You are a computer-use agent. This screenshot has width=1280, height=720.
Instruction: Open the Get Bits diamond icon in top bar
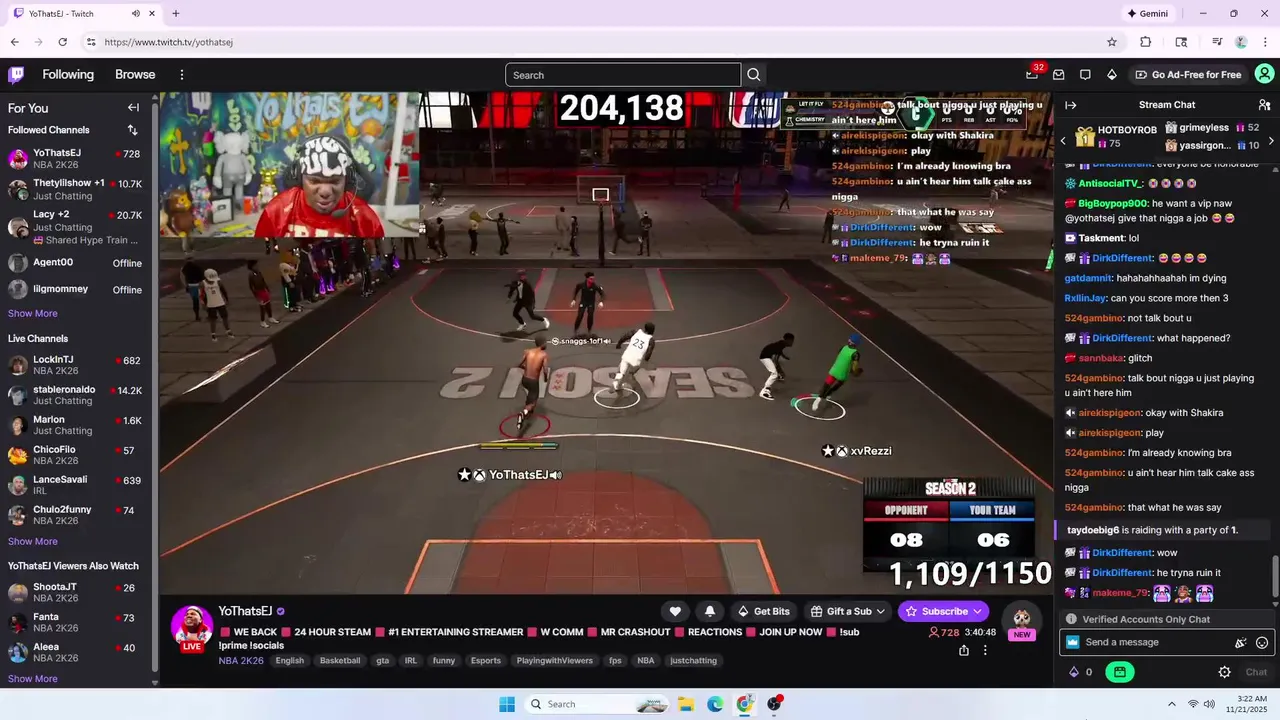click(1111, 75)
